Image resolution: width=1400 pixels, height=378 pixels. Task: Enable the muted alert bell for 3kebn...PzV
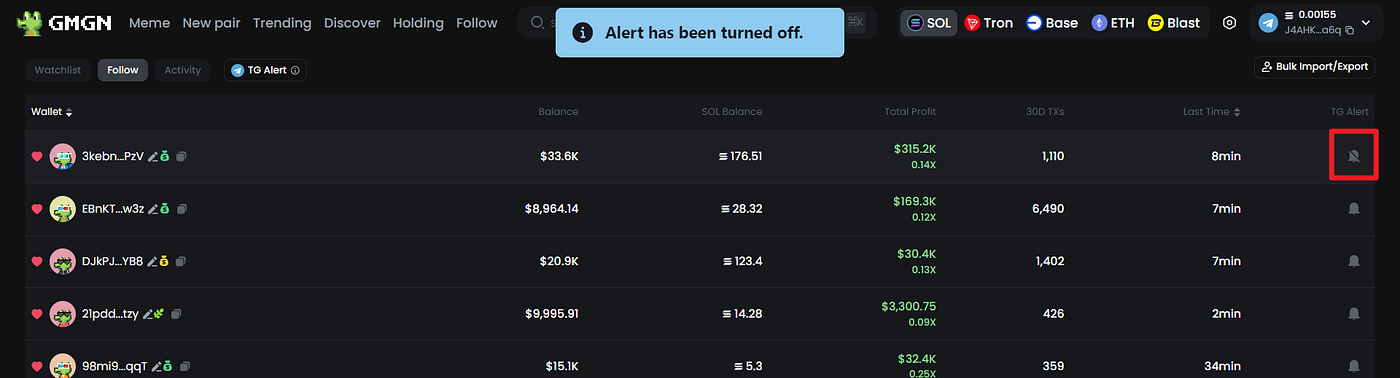coord(1354,156)
